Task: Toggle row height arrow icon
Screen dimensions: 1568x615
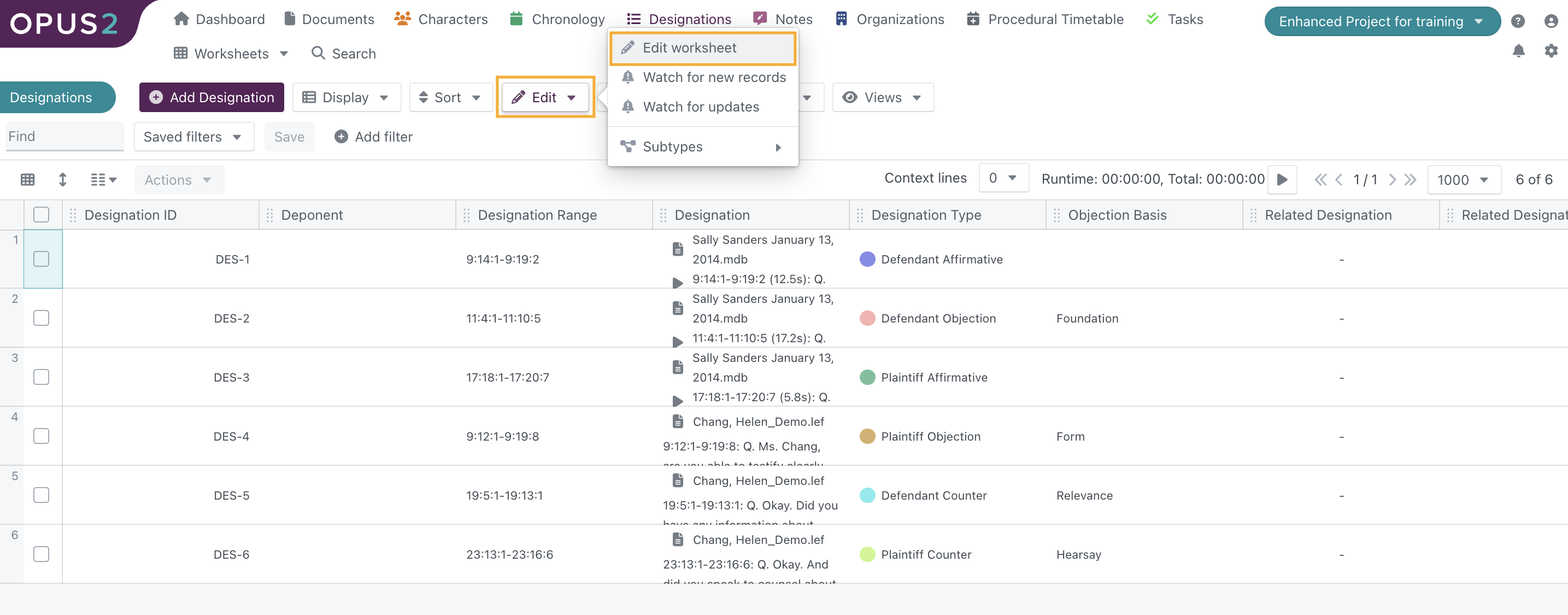Action: click(62, 180)
